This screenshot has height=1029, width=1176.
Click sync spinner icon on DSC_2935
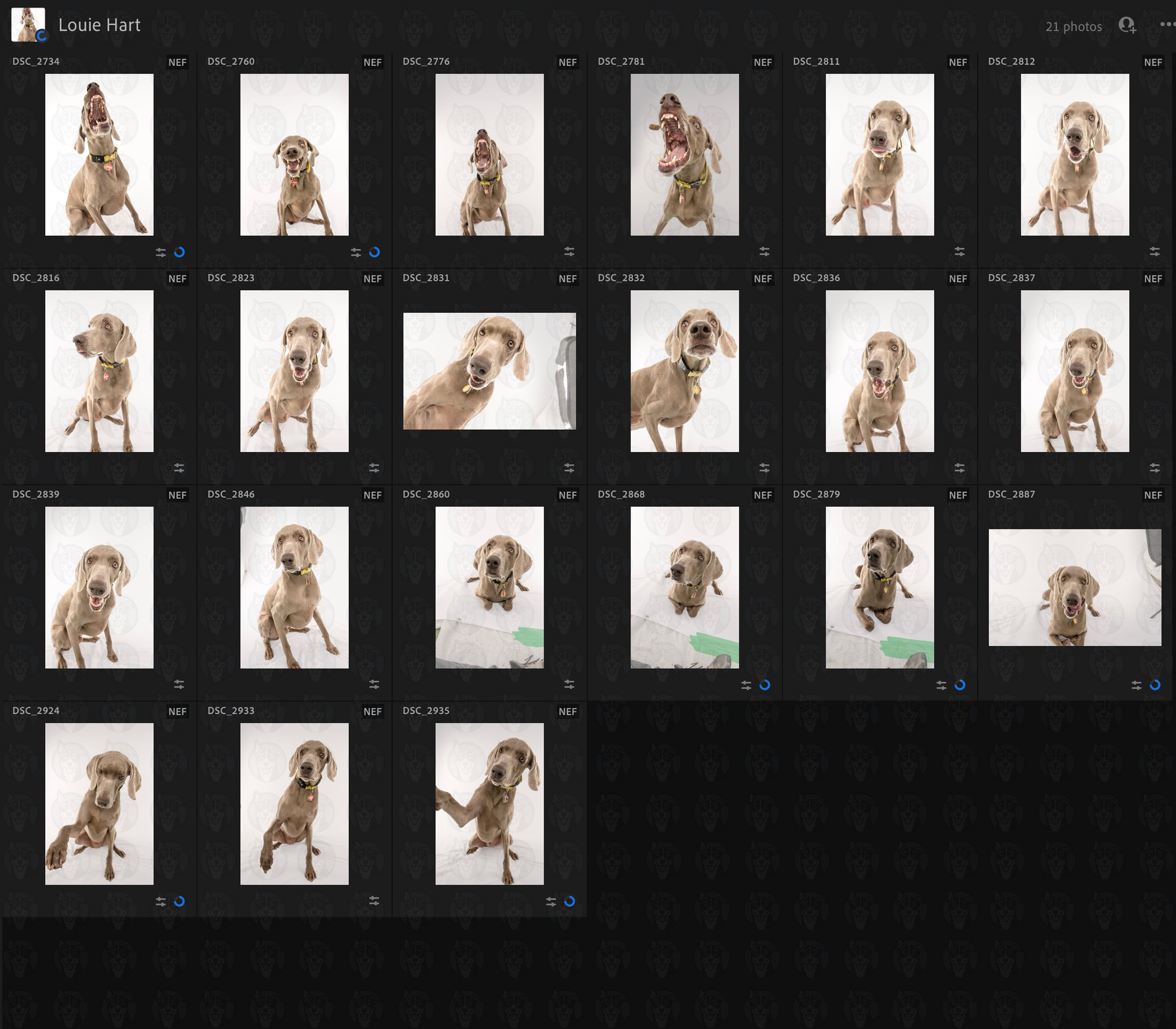coord(569,901)
